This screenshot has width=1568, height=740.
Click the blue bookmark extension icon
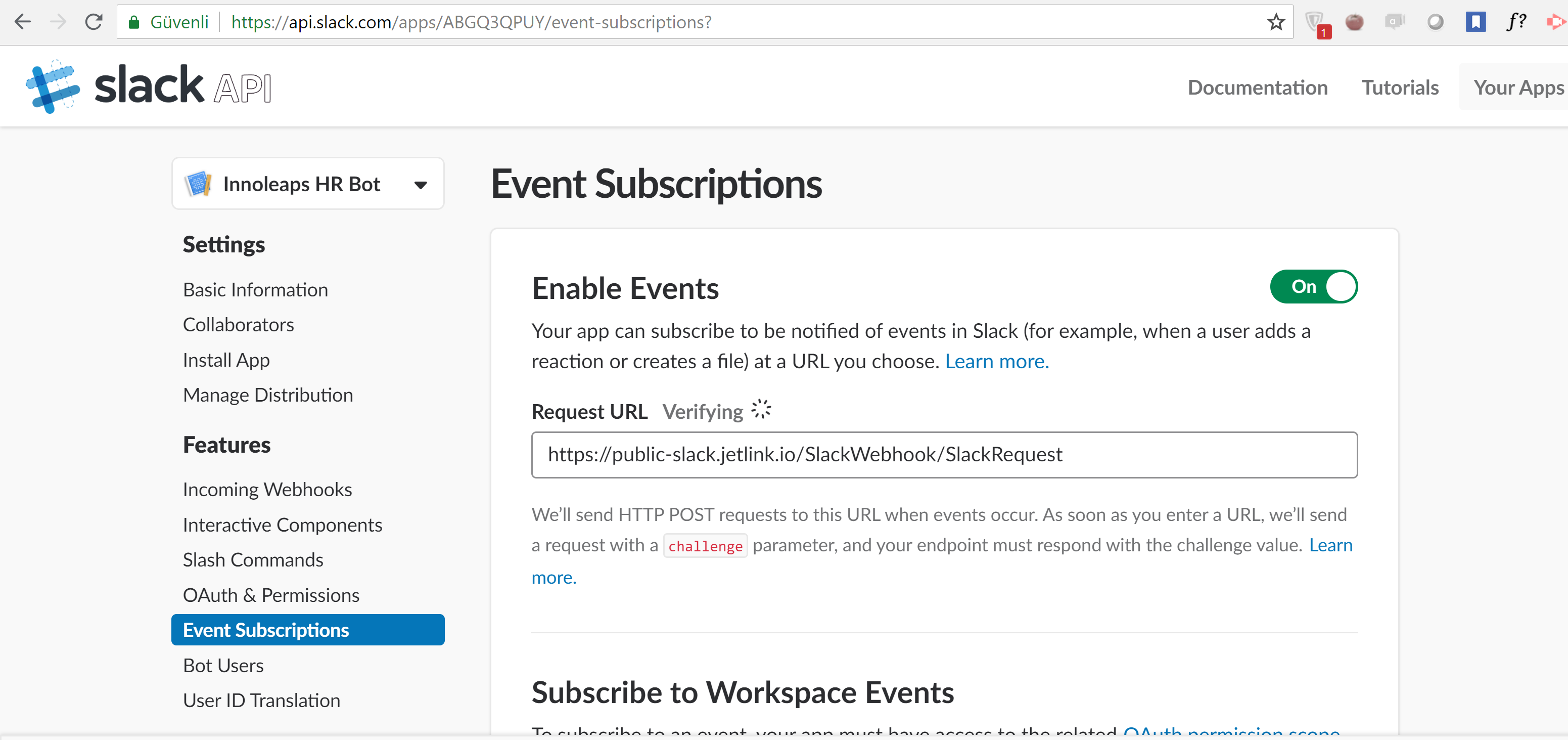pos(1475,23)
